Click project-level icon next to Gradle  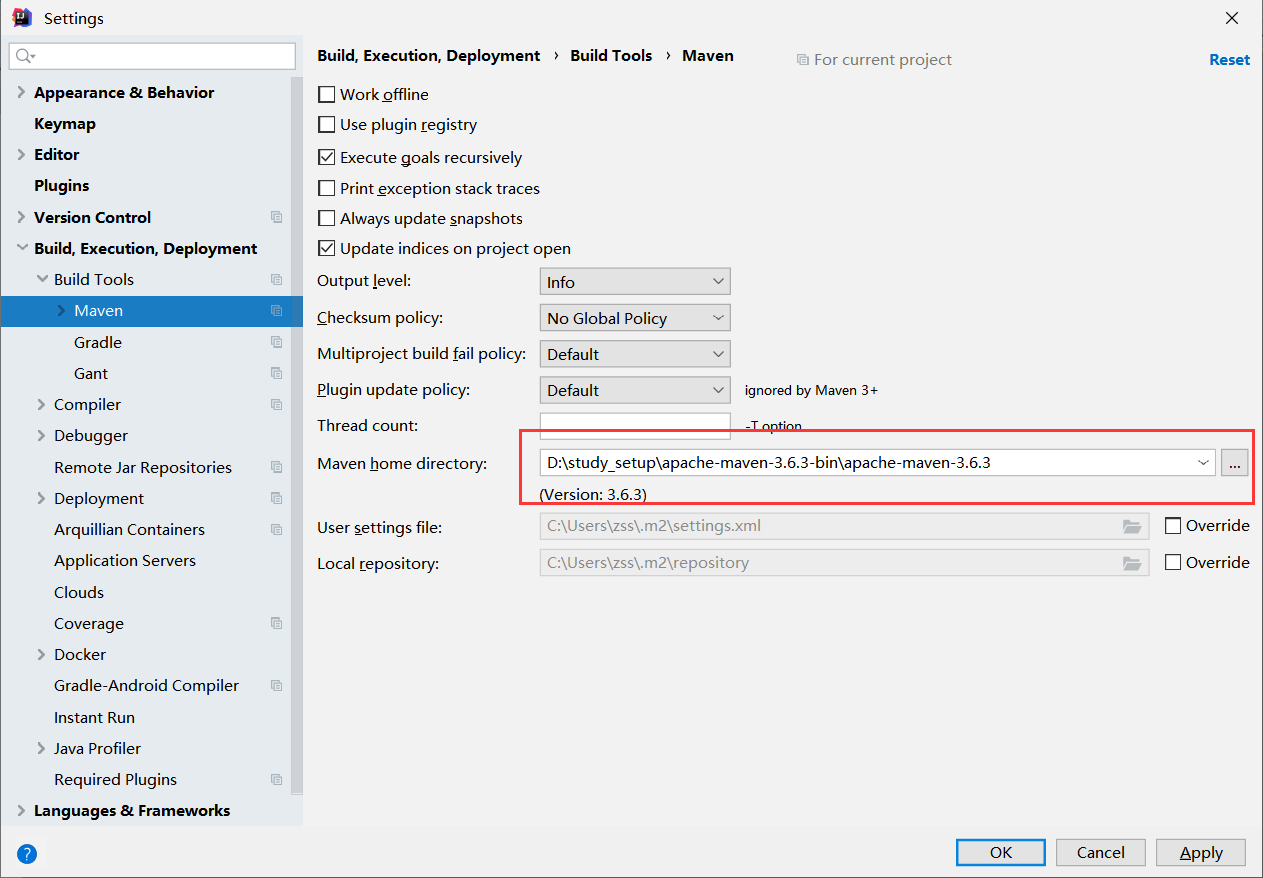277,342
